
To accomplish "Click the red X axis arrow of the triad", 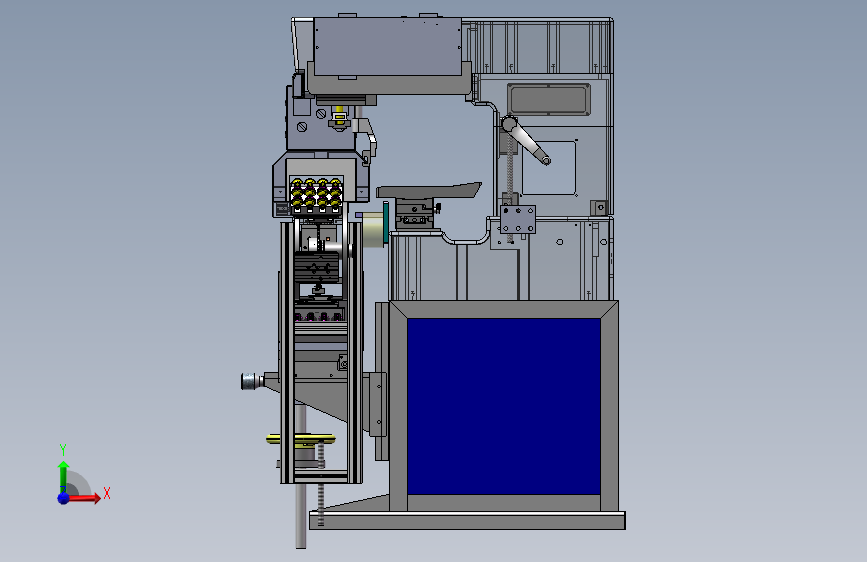I will [x=86, y=498].
